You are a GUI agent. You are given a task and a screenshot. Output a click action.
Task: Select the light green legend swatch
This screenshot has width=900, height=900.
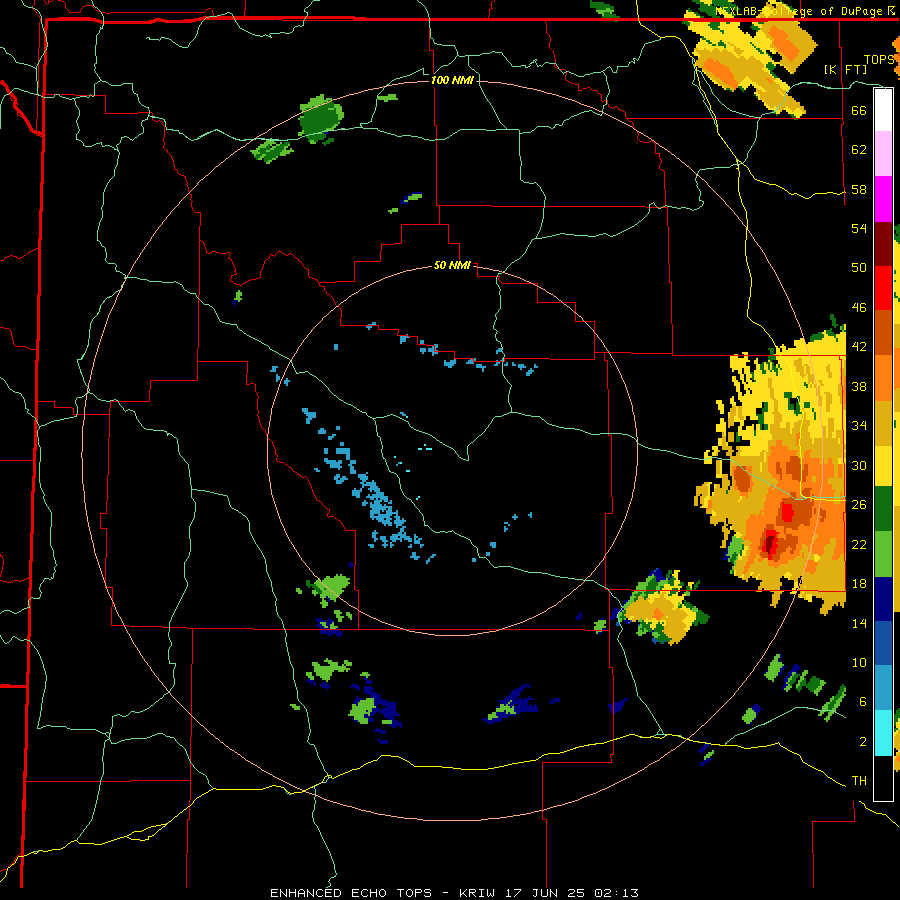[883, 554]
